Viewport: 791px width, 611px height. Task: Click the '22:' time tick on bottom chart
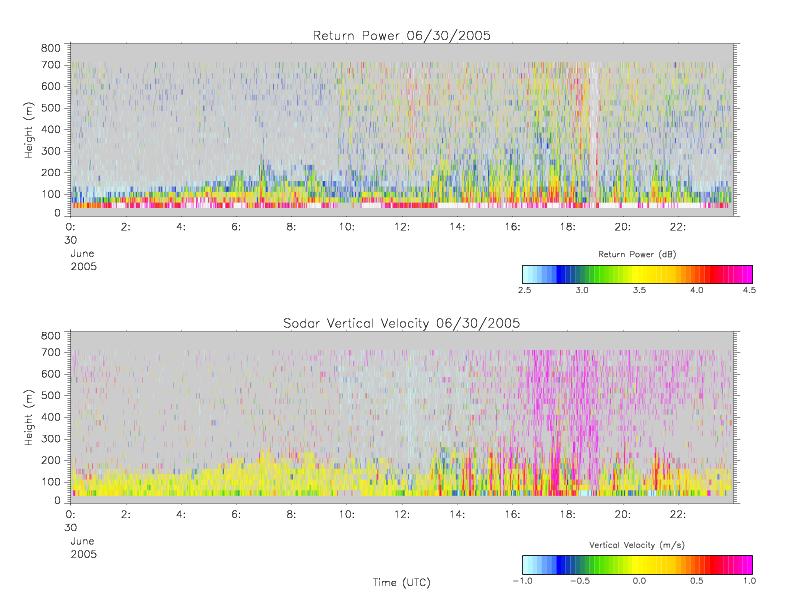point(678,515)
